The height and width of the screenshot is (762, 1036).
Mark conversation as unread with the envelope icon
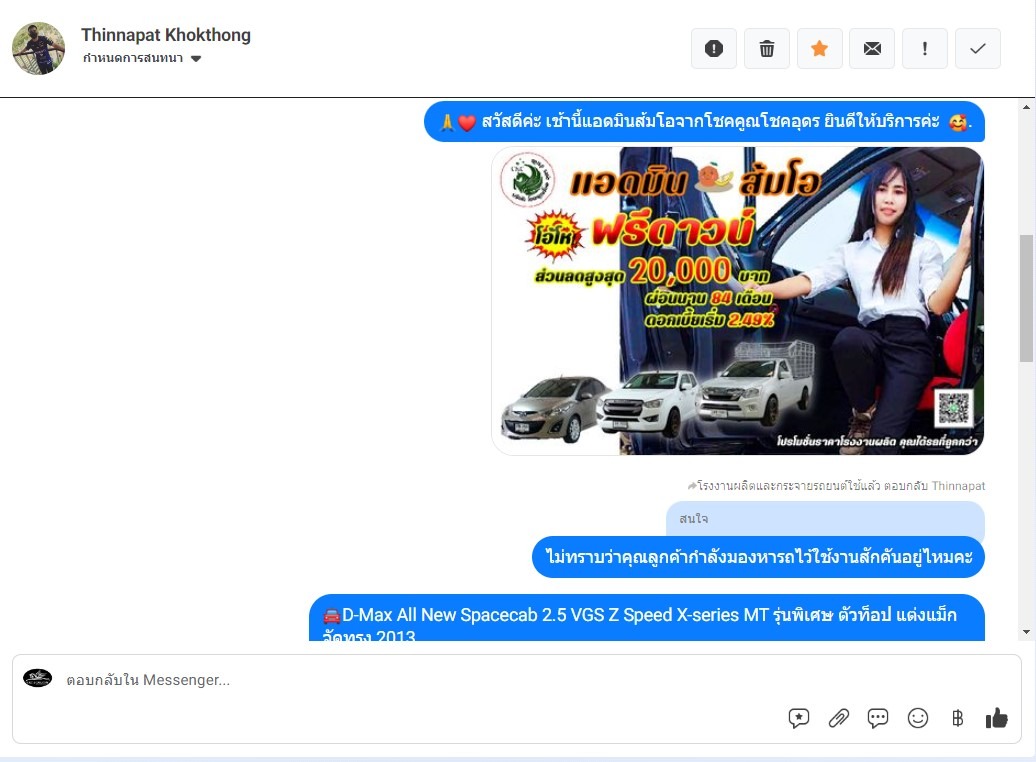point(872,48)
